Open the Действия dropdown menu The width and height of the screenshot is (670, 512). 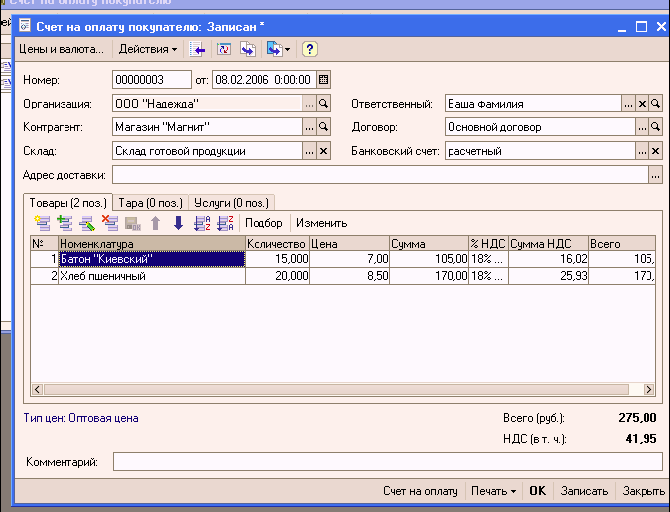[147, 48]
